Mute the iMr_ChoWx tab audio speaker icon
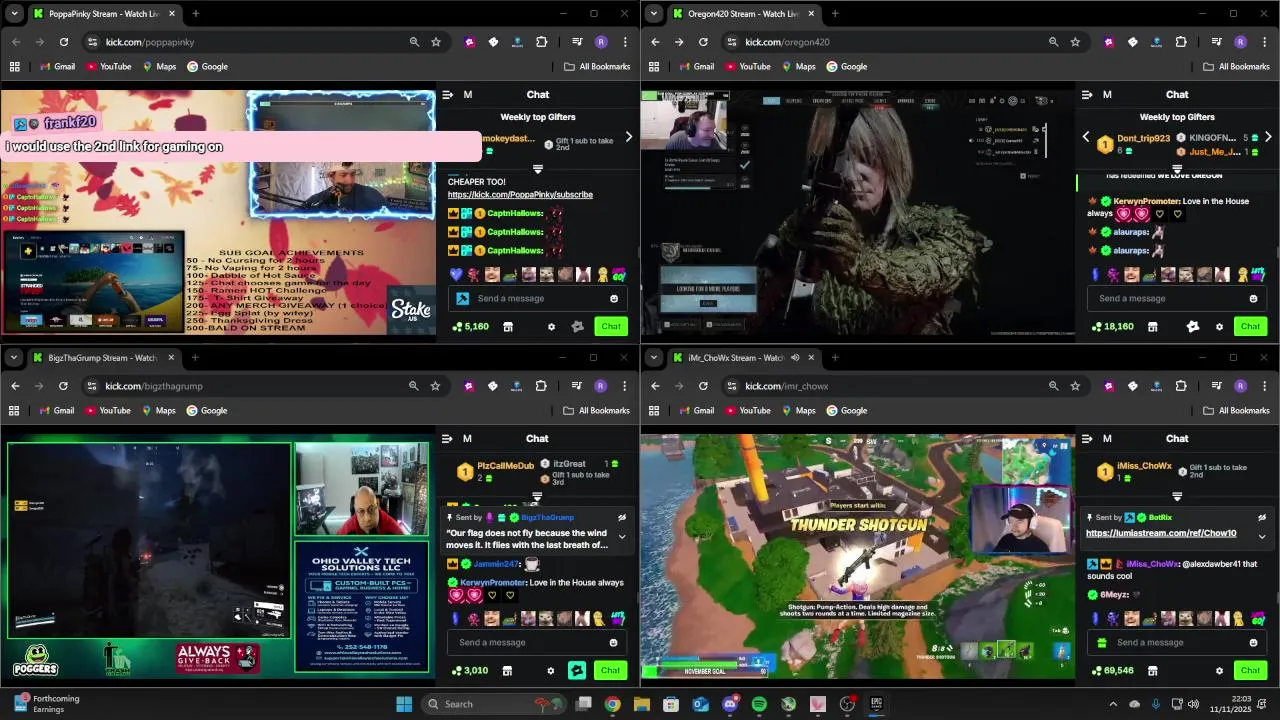Viewport: 1280px width, 720px height. point(795,357)
